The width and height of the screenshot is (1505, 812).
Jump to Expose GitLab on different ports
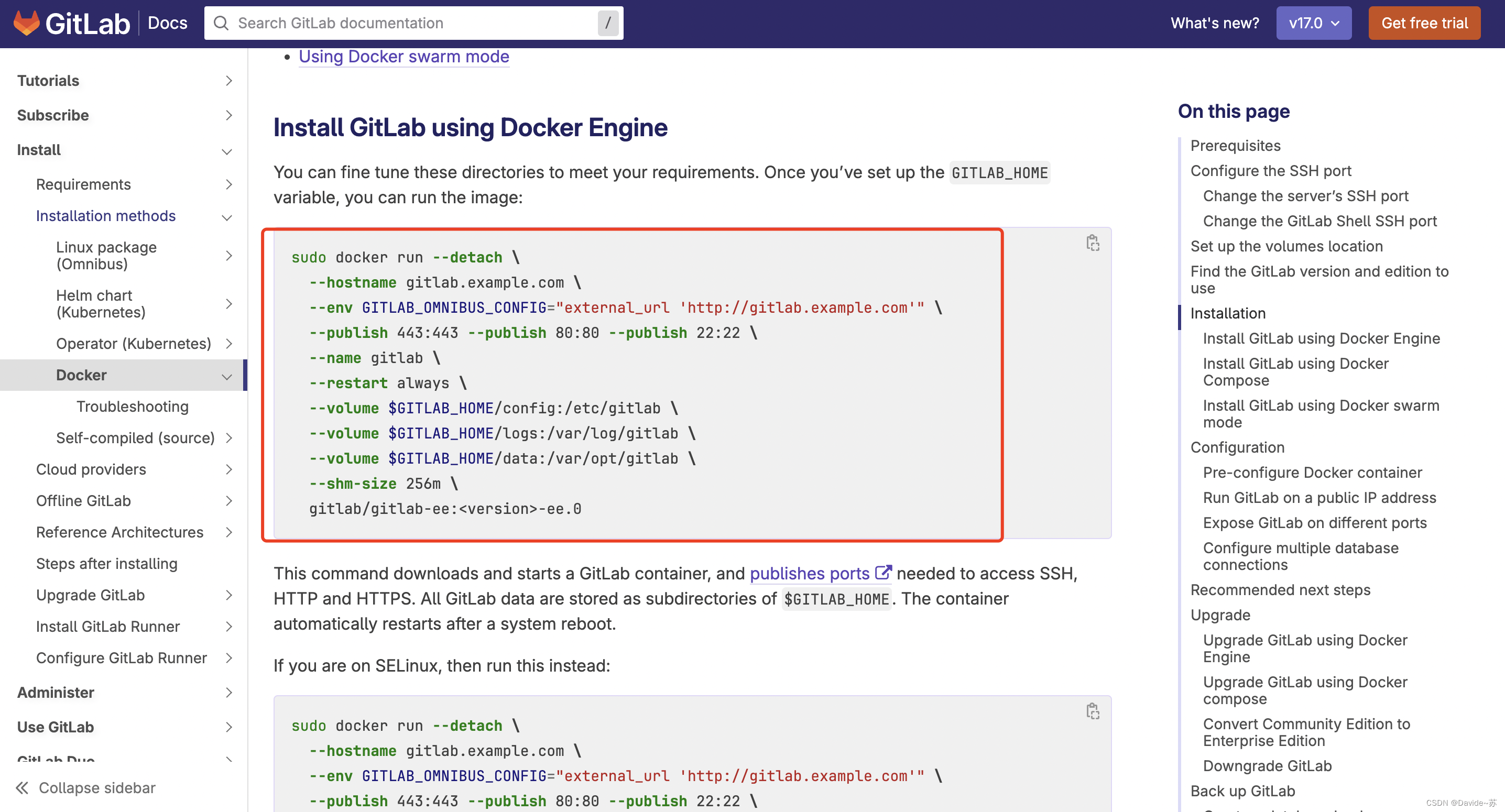click(x=1315, y=522)
